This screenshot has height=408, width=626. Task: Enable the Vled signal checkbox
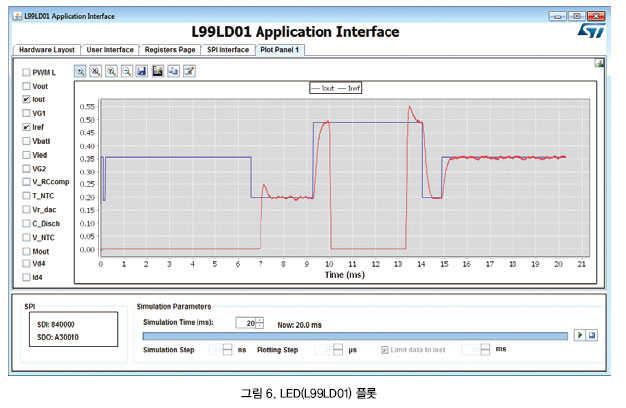(x=26, y=154)
